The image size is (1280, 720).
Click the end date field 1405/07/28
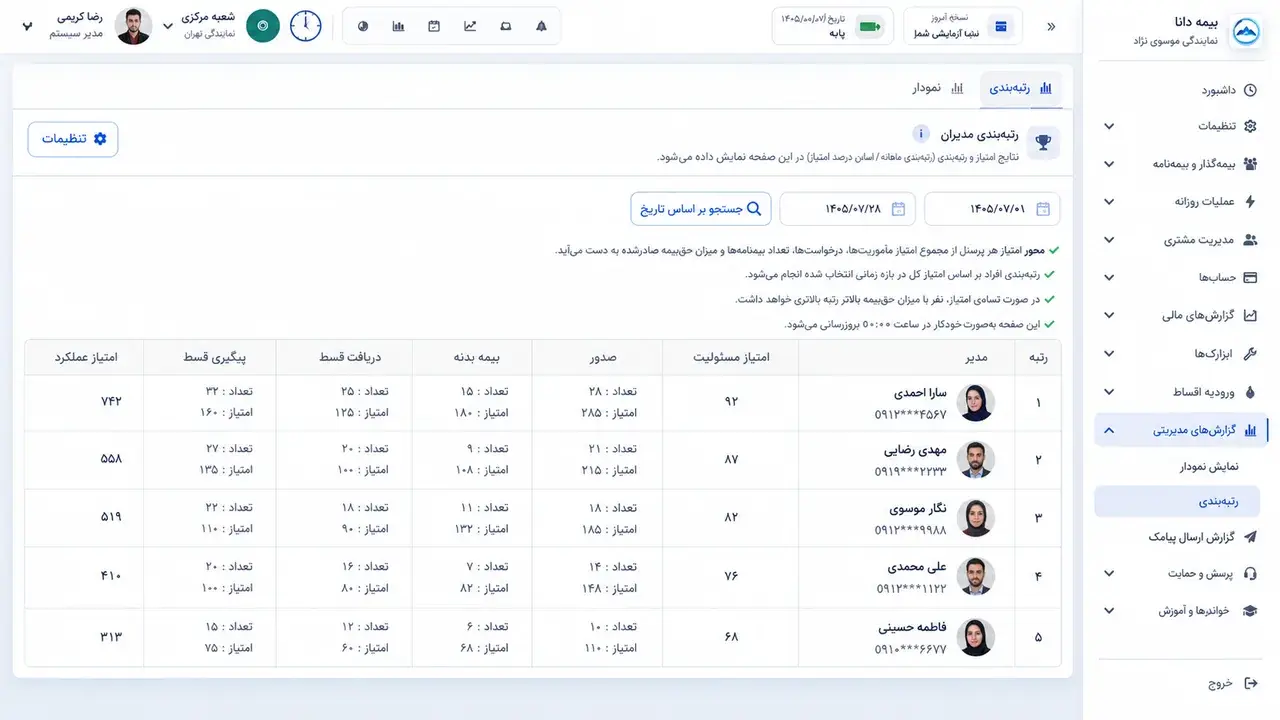point(847,209)
